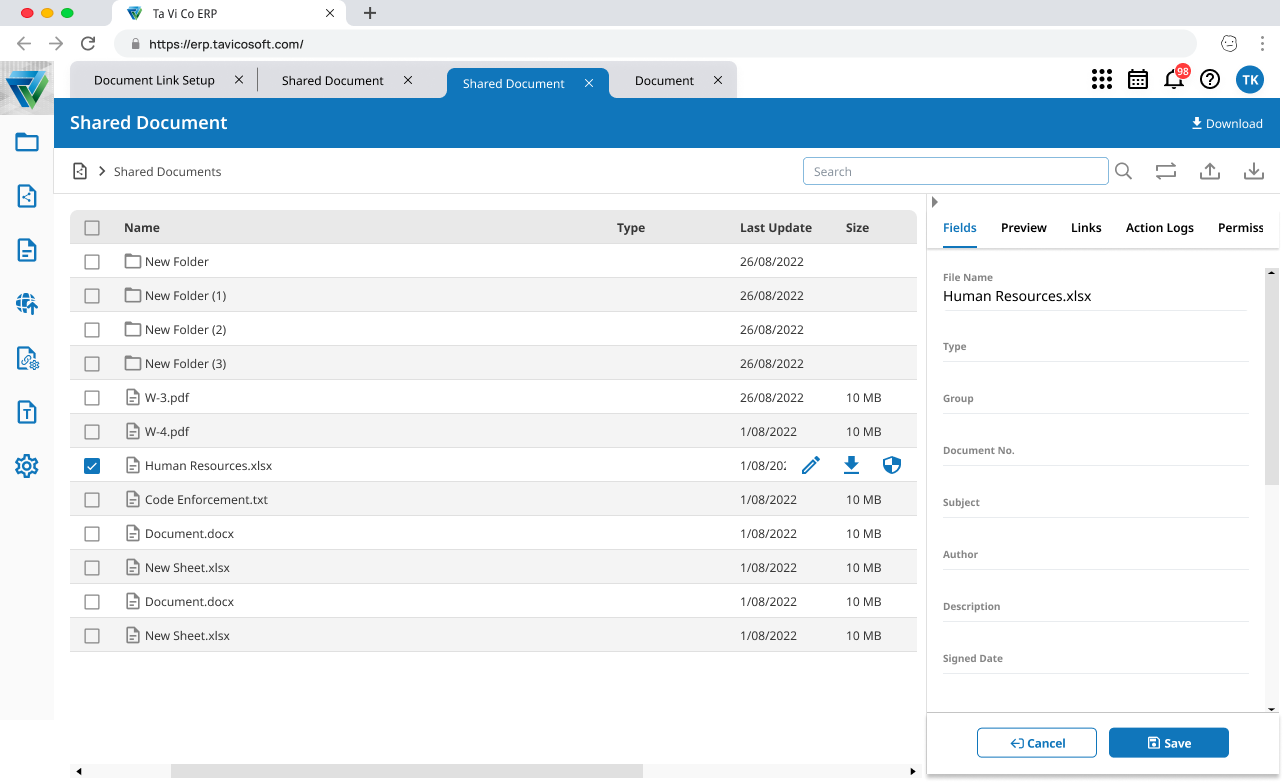Toggle the select-all header checkbox
This screenshot has height=782, width=1283.
click(92, 228)
